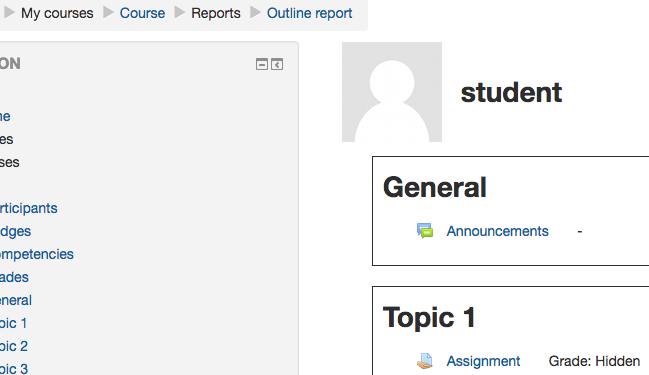Go to Course in the breadcrumb
Viewport: 649px width, 375px height.
click(142, 13)
